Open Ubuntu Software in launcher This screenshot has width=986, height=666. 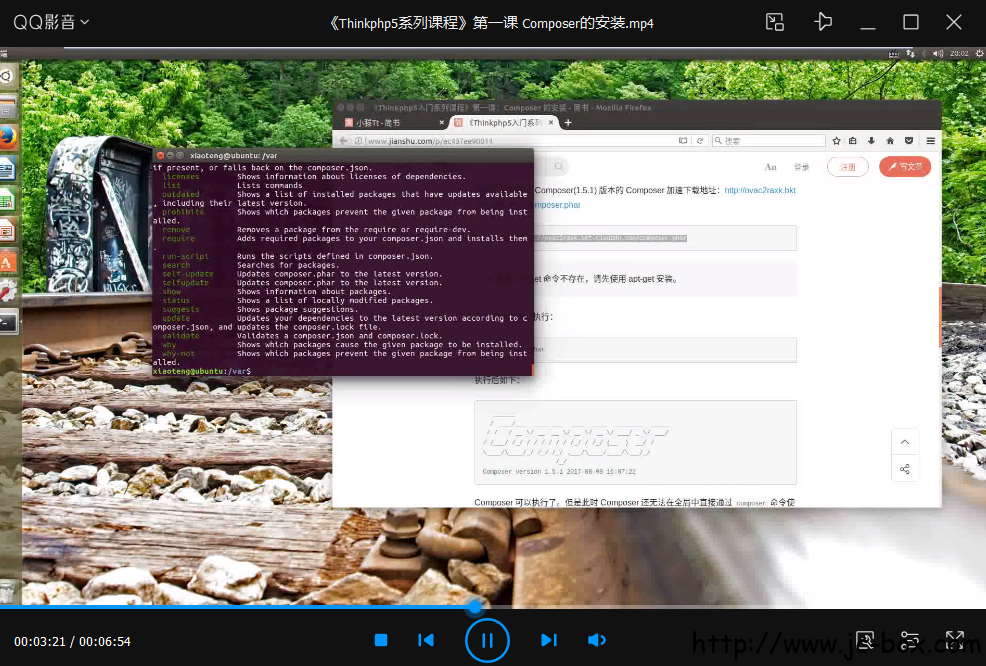(8, 261)
